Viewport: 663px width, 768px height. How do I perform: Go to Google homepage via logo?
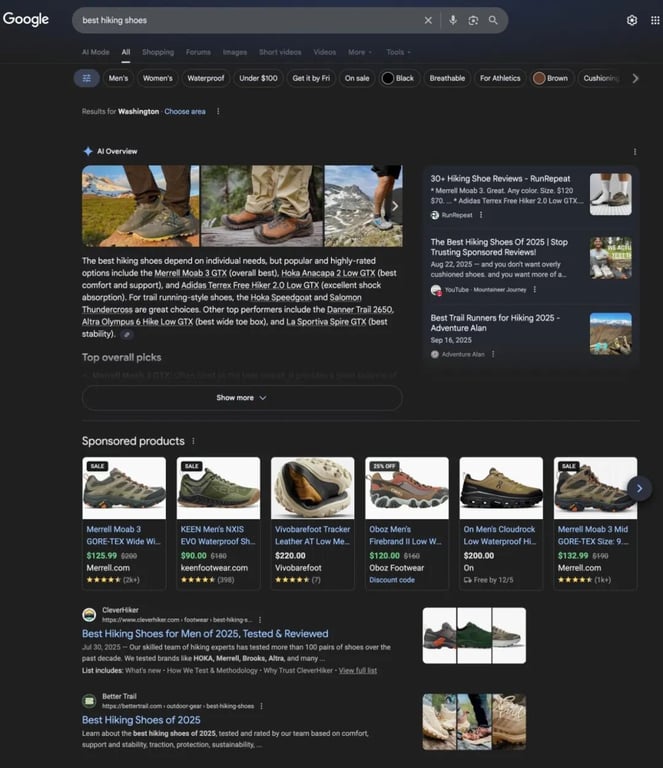pos(26,19)
